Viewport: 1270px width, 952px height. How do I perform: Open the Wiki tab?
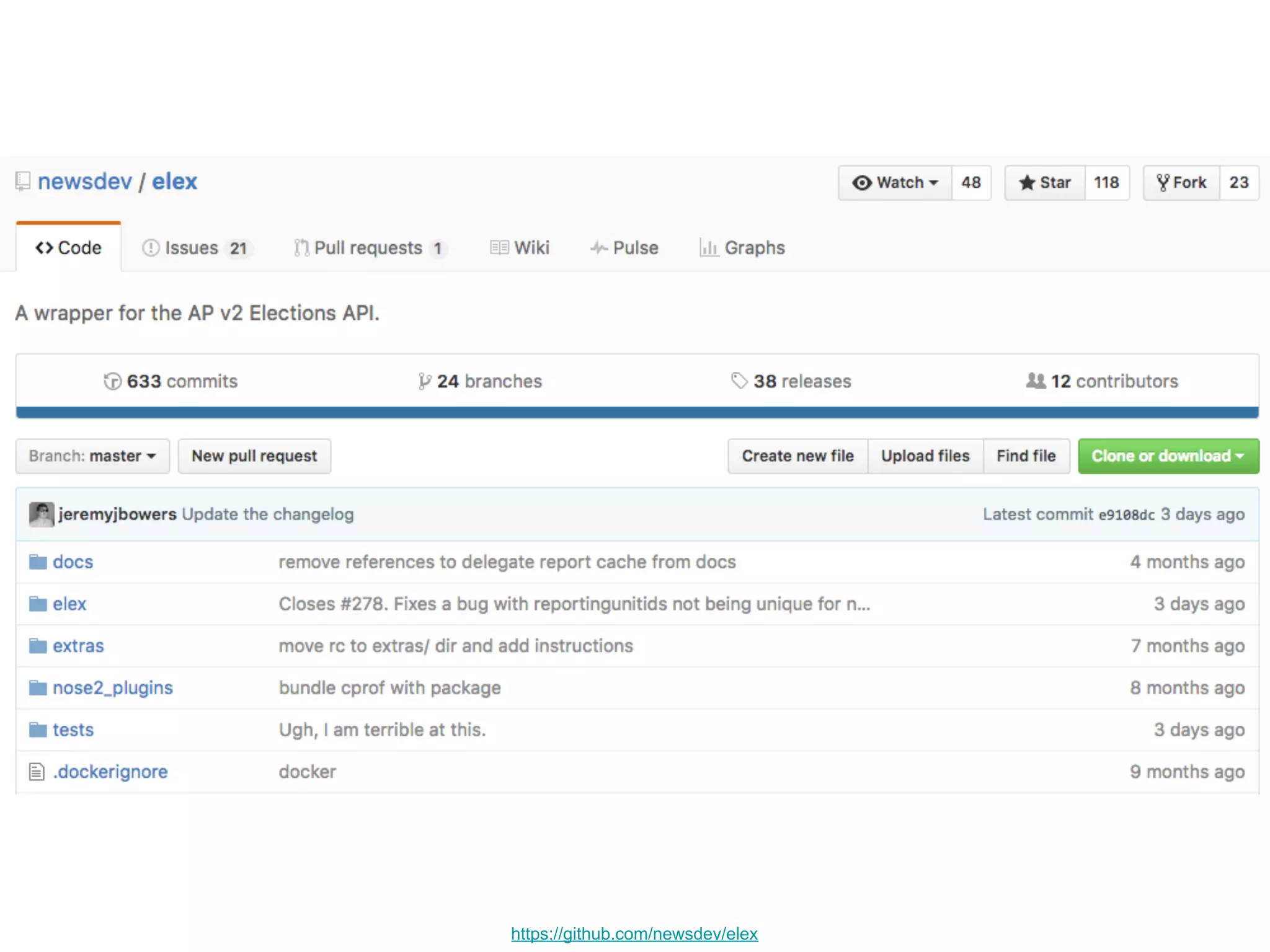point(520,248)
